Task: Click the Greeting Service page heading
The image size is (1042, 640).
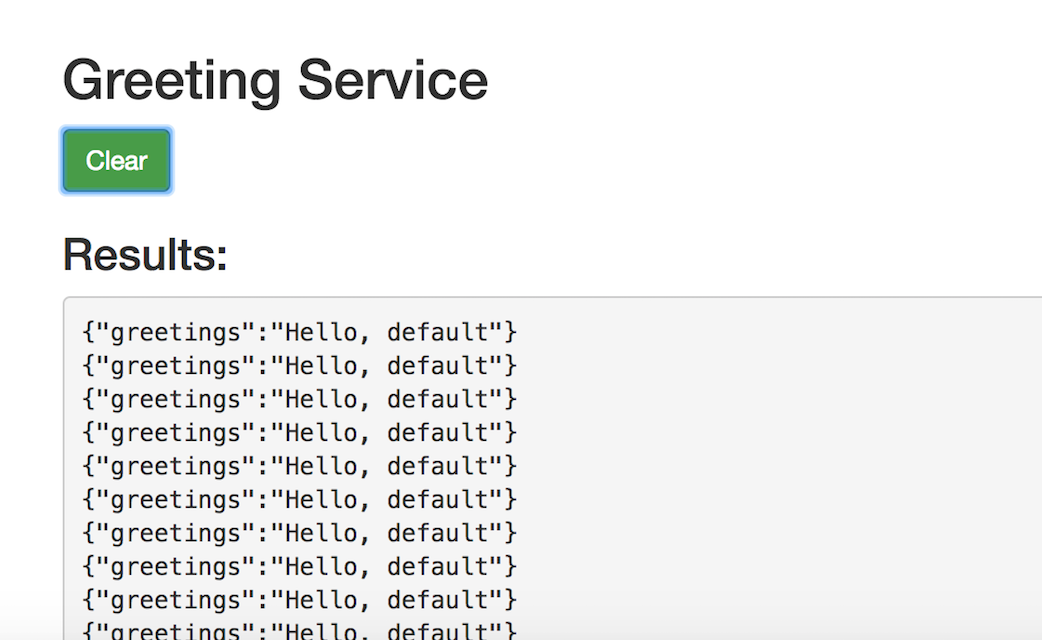Action: 275,80
